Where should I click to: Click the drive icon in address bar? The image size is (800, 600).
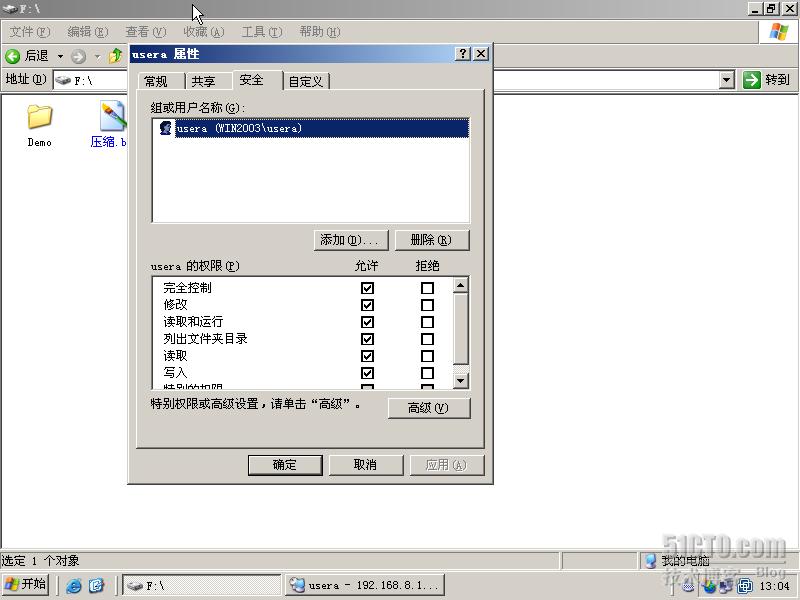click(x=63, y=80)
